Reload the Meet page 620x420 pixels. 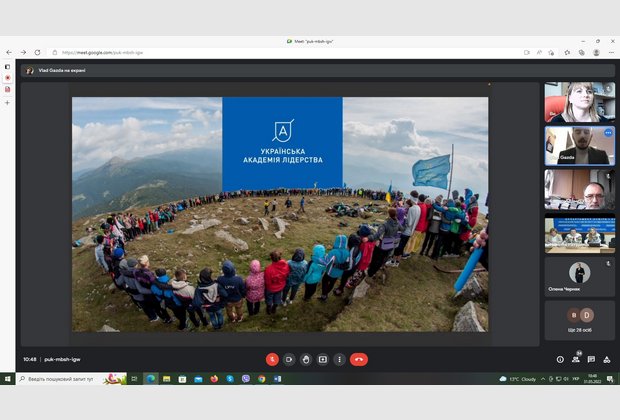(38, 52)
